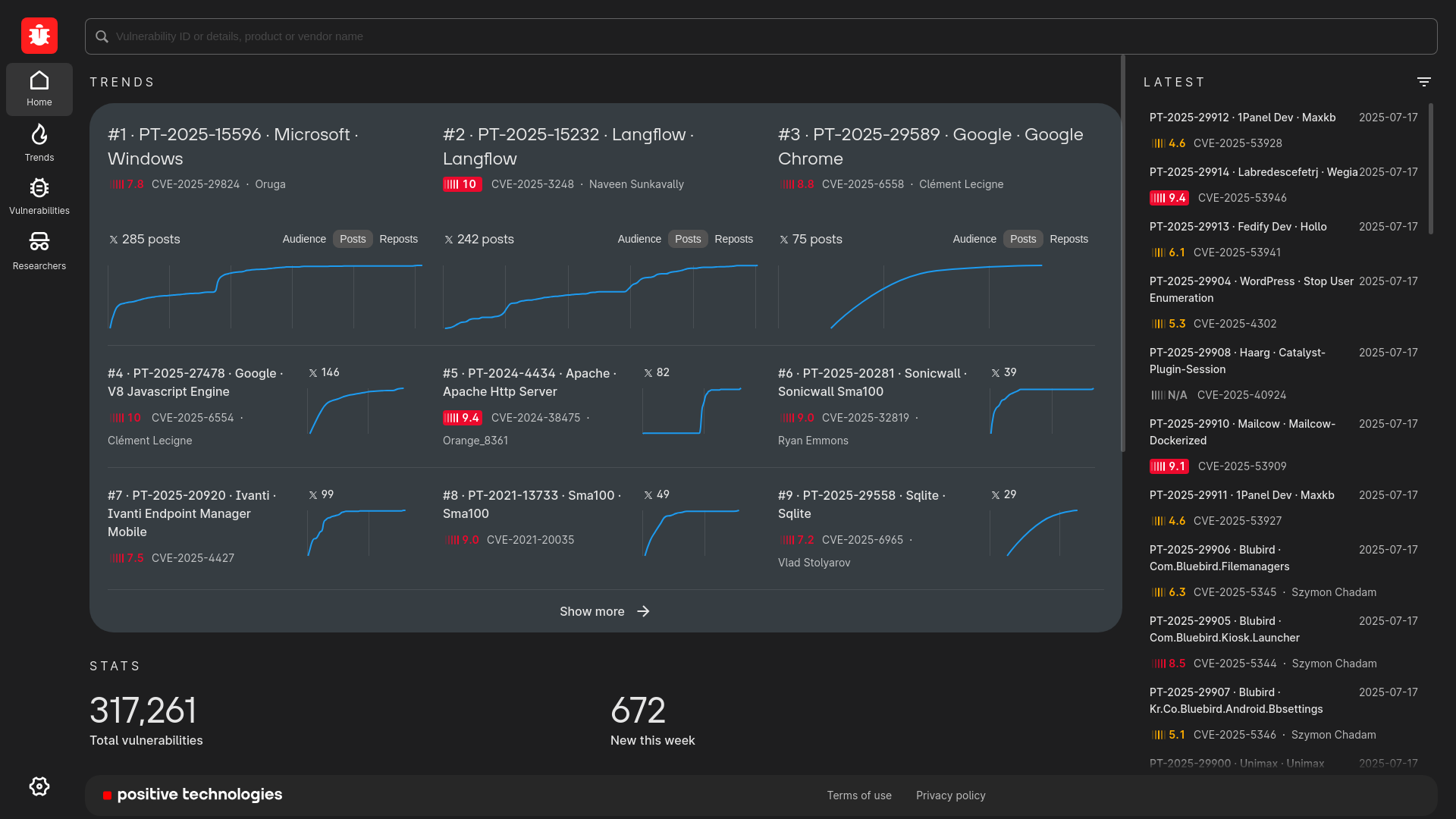Click researcher Naveen Sunkavally
Screen dimensions: 1456x819
(x=636, y=184)
